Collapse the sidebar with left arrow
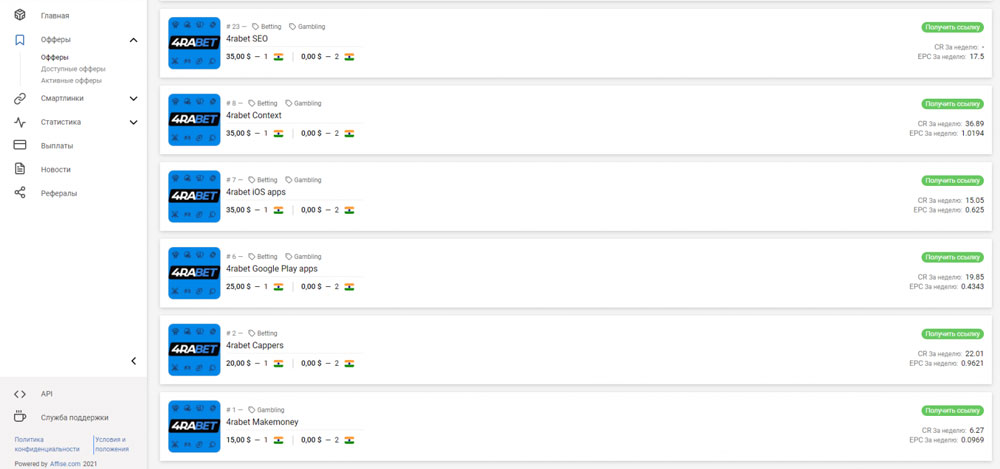1000x469 pixels. pyautogui.click(x=133, y=361)
